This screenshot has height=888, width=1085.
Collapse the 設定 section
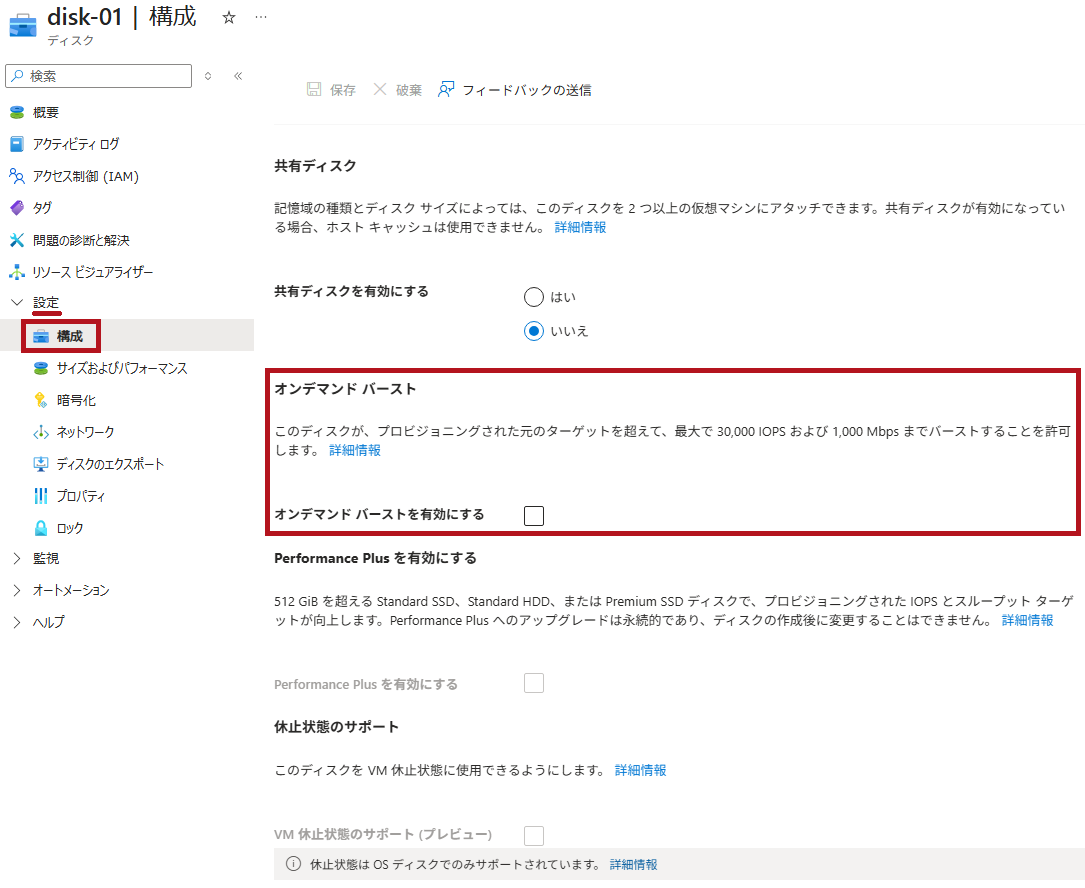tap(17, 302)
